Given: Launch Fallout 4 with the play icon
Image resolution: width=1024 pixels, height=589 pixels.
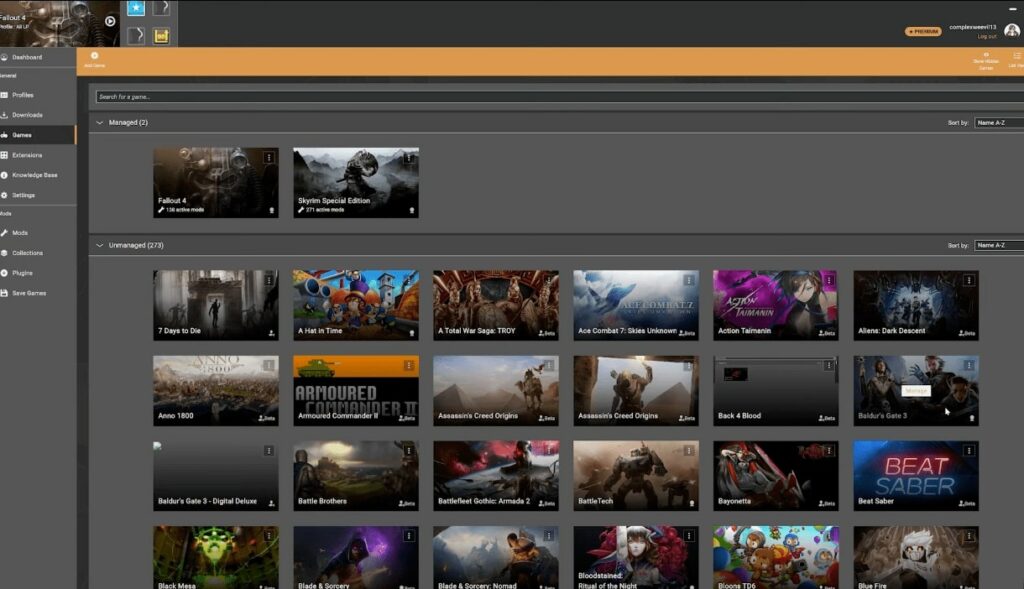Looking at the screenshot, I should click(x=110, y=21).
